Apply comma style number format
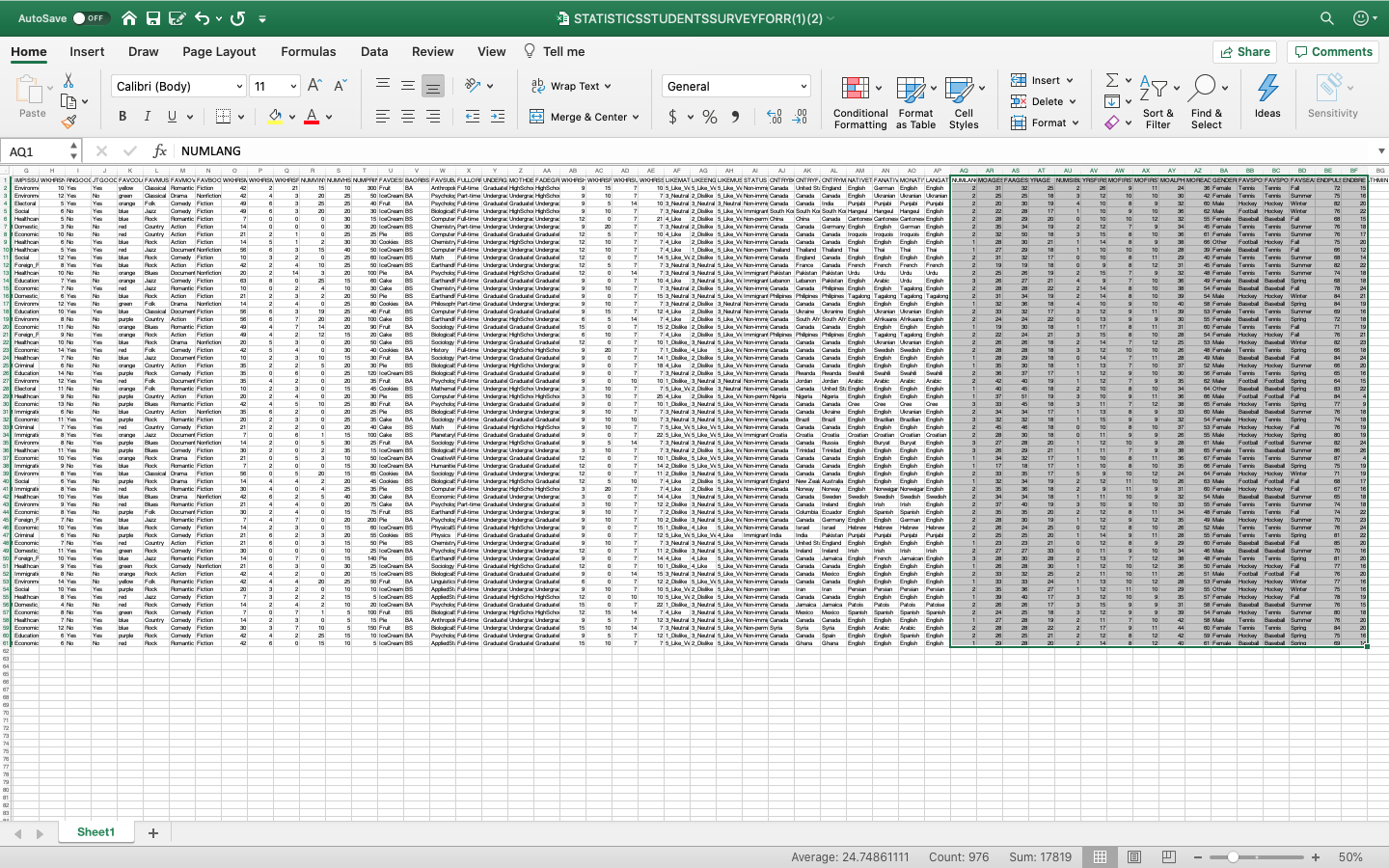Screen dimensions: 1389x868 click(x=736, y=117)
